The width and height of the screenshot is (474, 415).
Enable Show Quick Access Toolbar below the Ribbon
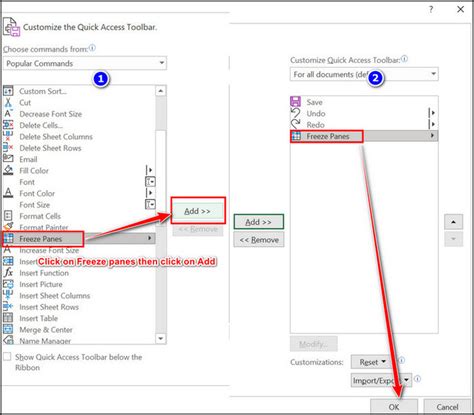(x=7, y=357)
